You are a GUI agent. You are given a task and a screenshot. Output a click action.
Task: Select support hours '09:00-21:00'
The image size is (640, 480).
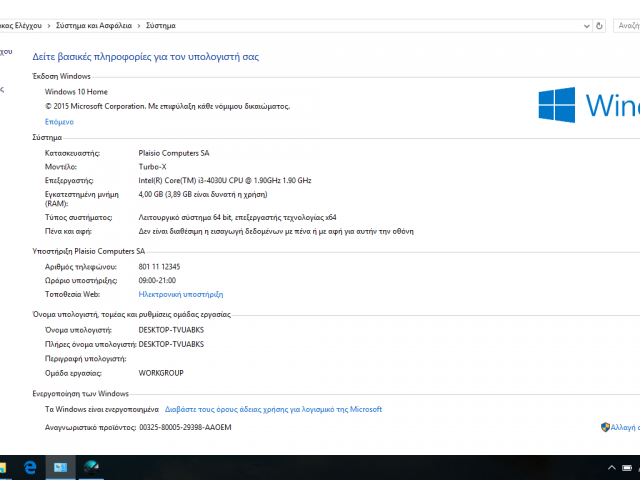(x=157, y=280)
